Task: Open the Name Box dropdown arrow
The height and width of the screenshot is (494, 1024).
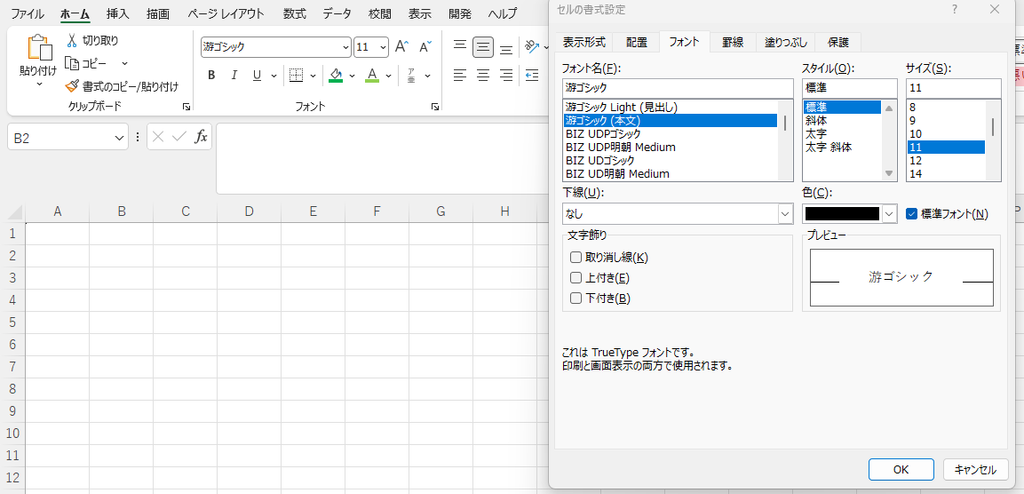Action: pyautogui.click(x=119, y=137)
